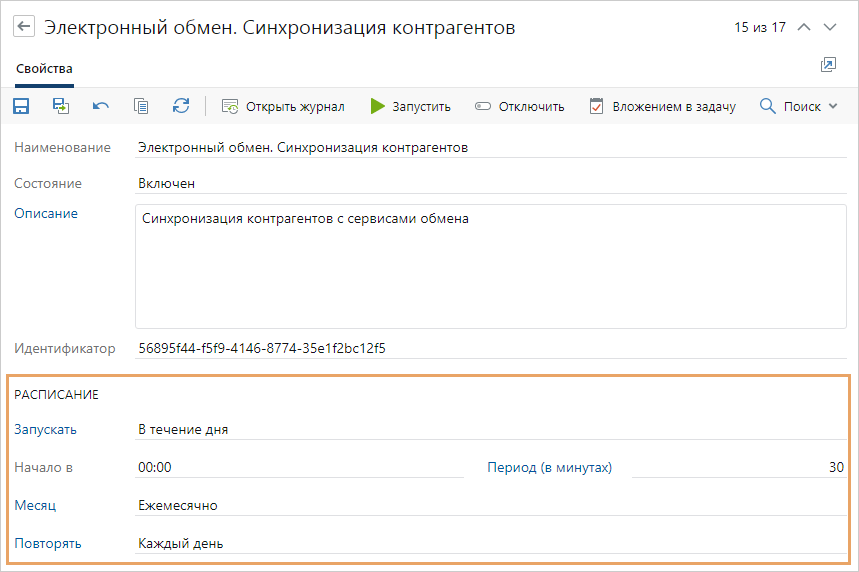Viewport: 859px width, 572px height.
Task: Go to previous record arrow
Action: (x=804, y=28)
